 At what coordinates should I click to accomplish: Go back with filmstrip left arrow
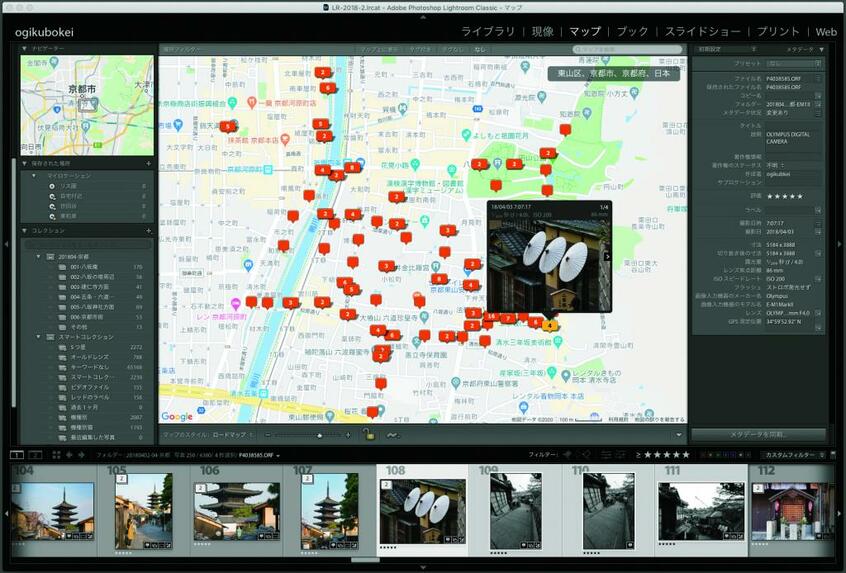[x=69, y=455]
